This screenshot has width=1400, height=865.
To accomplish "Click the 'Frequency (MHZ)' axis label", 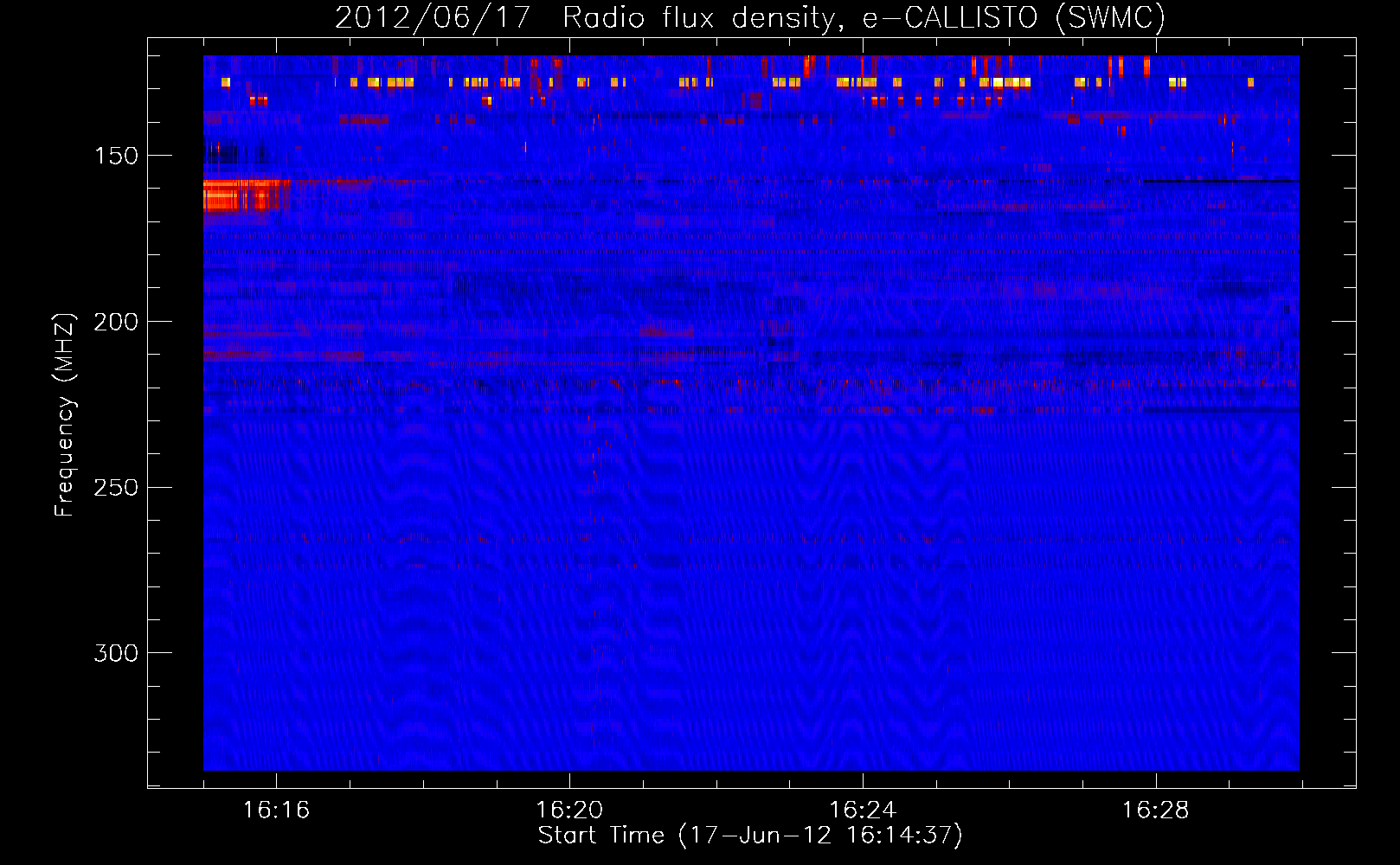I will pyautogui.click(x=65, y=415).
